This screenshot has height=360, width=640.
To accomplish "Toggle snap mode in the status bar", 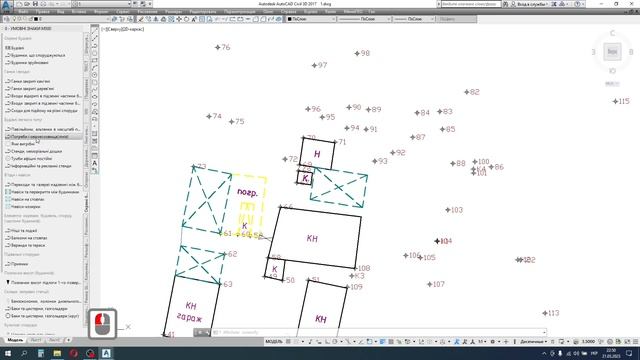I will coord(297,341).
